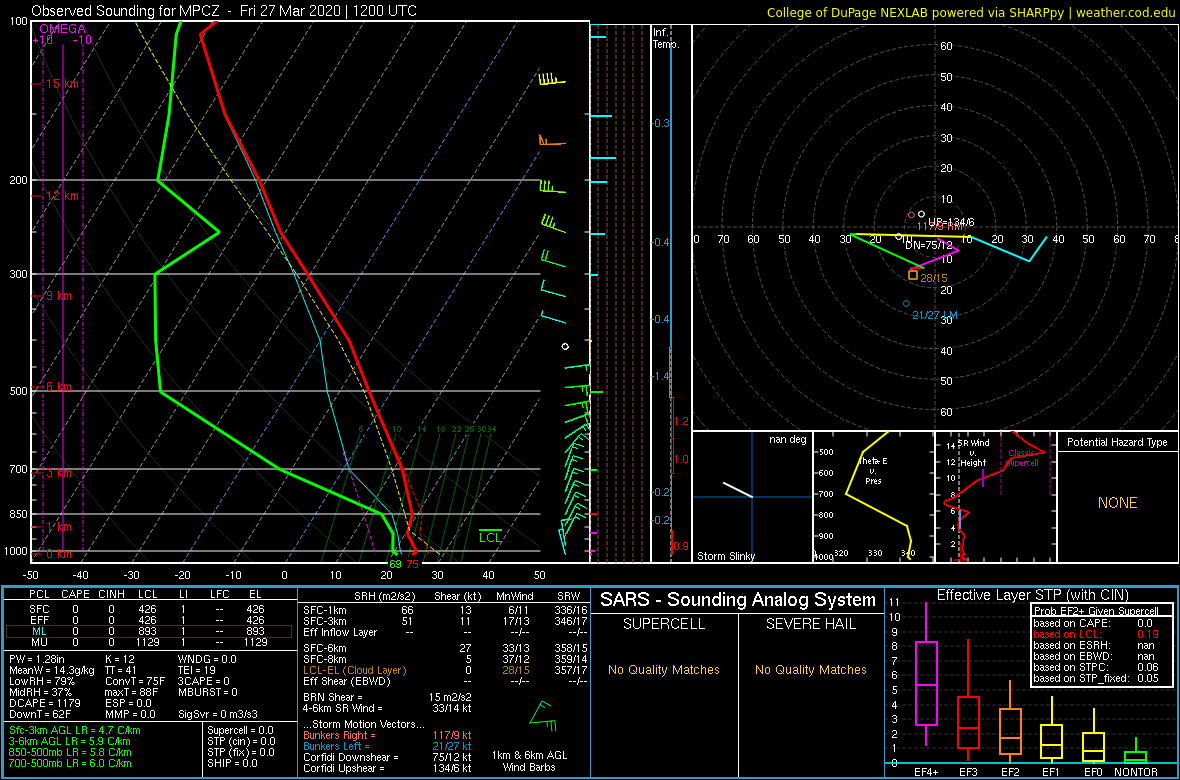Image resolution: width=1180 pixels, height=780 pixels.
Task: Select the DN=75/12 hodograph label
Action: [929, 246]
